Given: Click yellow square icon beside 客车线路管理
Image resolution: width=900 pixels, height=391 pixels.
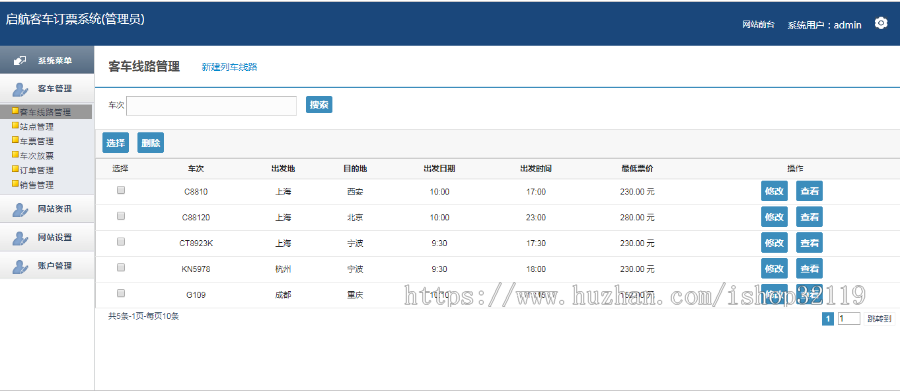Looking at the screenshot, I should pyautogui.click(x=15, y=111).
